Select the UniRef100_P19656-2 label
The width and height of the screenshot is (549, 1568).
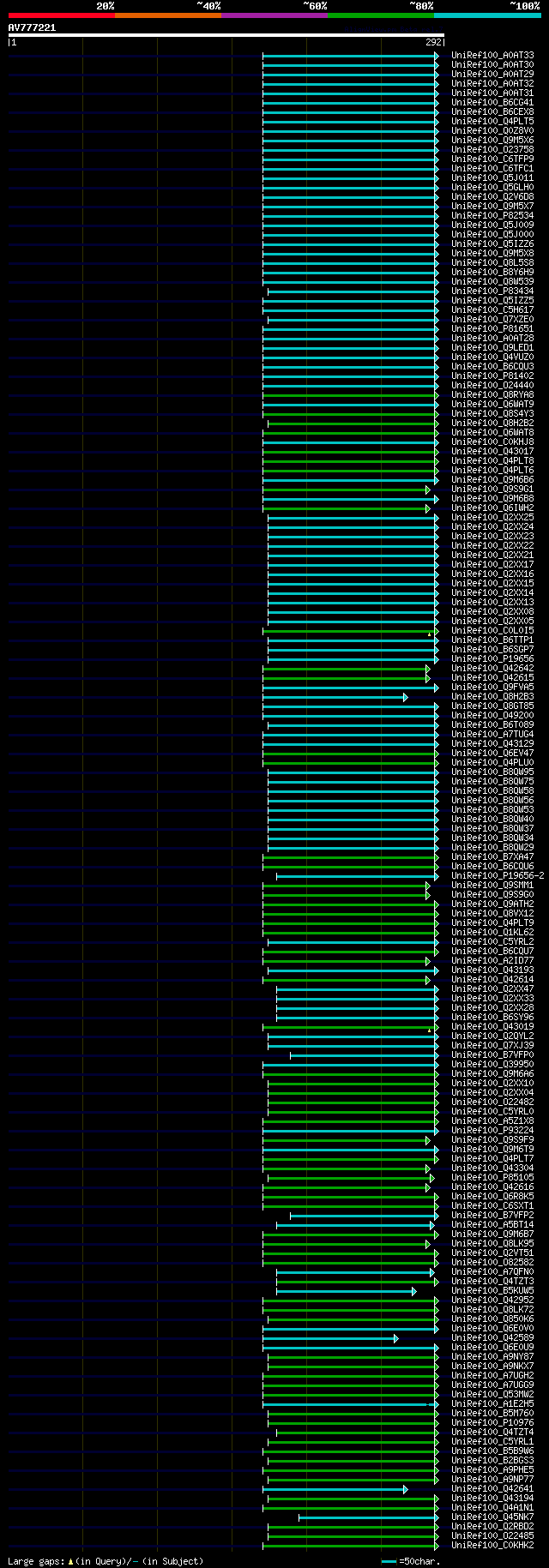(x=498, y=876)
